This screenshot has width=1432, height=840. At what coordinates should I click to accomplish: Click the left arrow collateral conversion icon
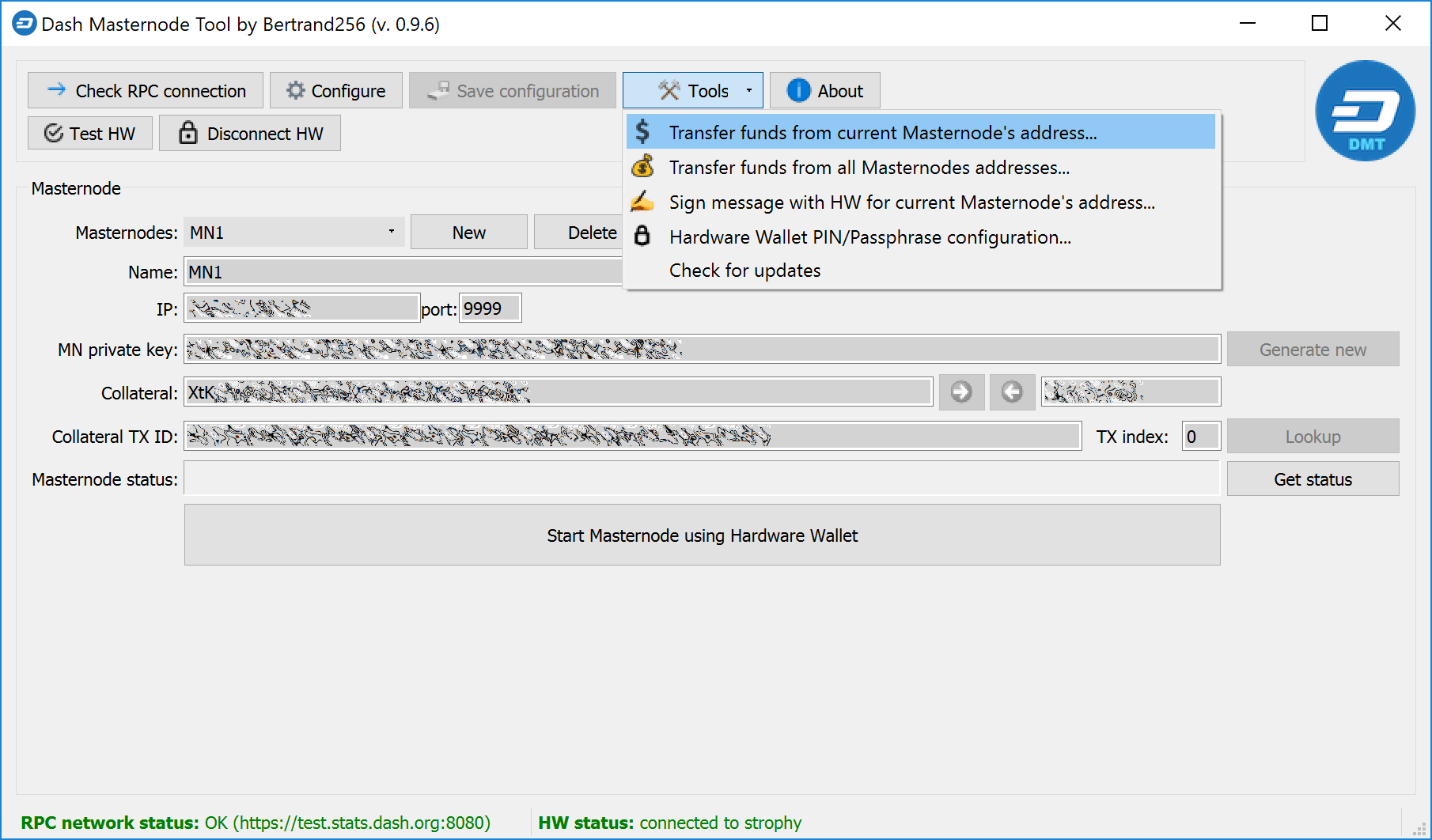(1012, 392)
